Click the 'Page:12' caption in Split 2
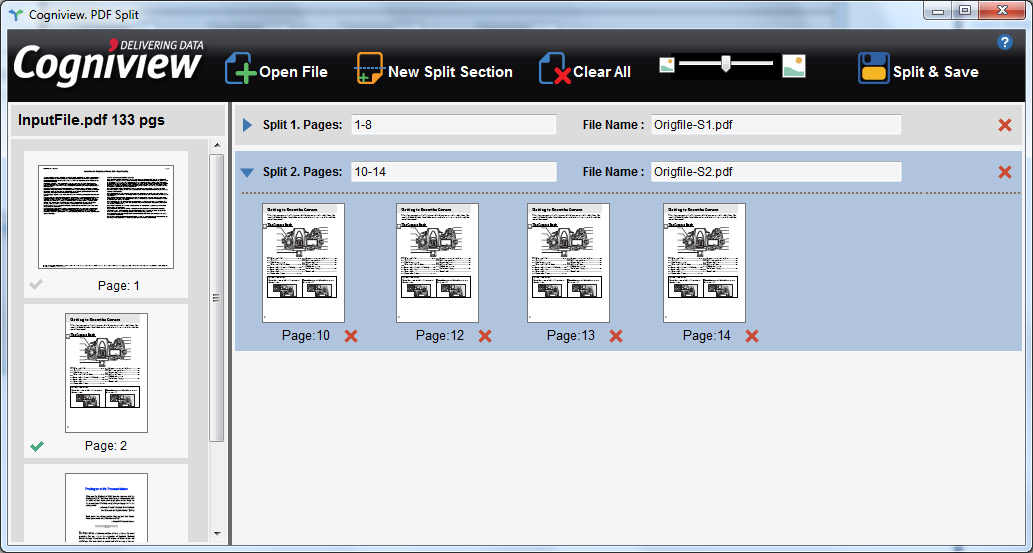The image size is (1033, 553). point(440,335)
